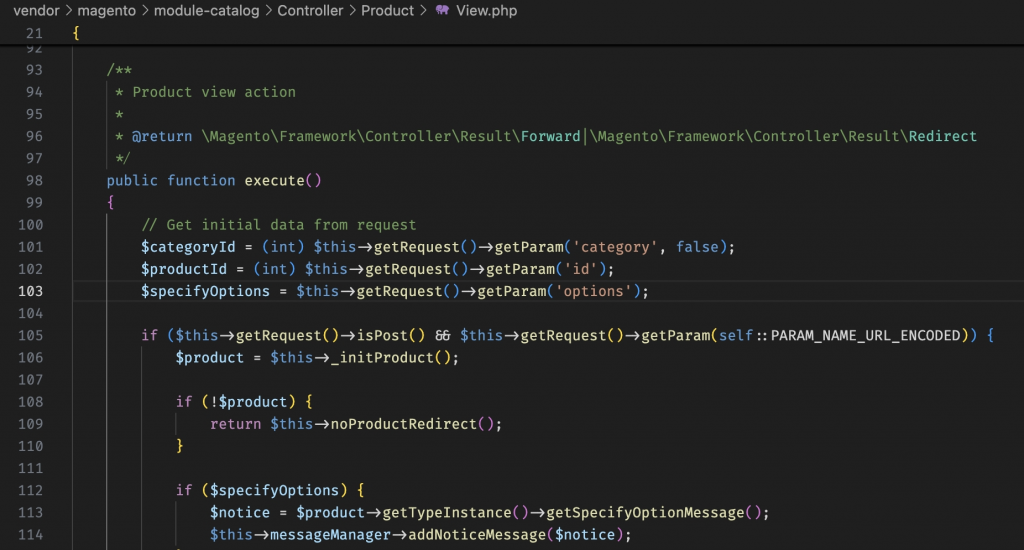Click line number 98 in the gutter
Image resolution: width=1024 pixels, height=550 pixels.
[x=34, y=180]
